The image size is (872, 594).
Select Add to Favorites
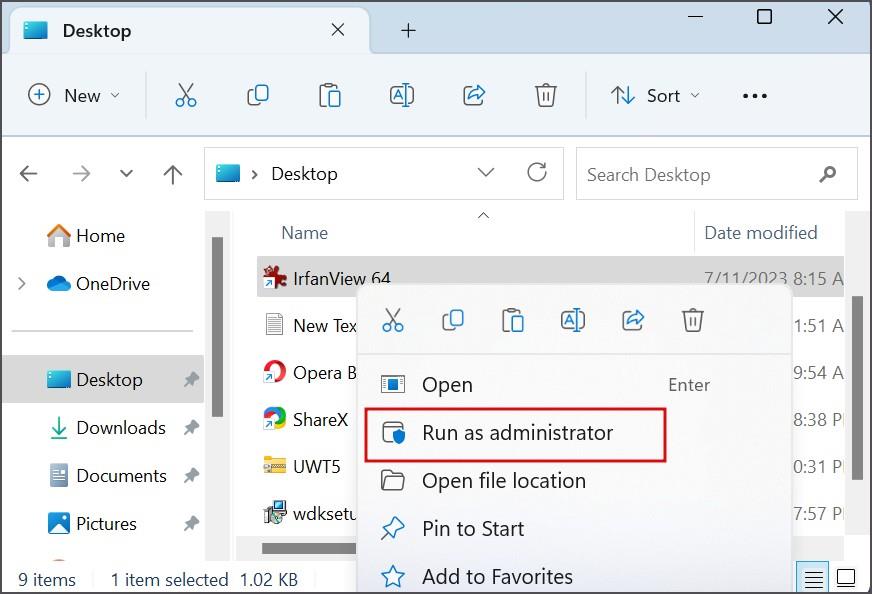point(573,576)
